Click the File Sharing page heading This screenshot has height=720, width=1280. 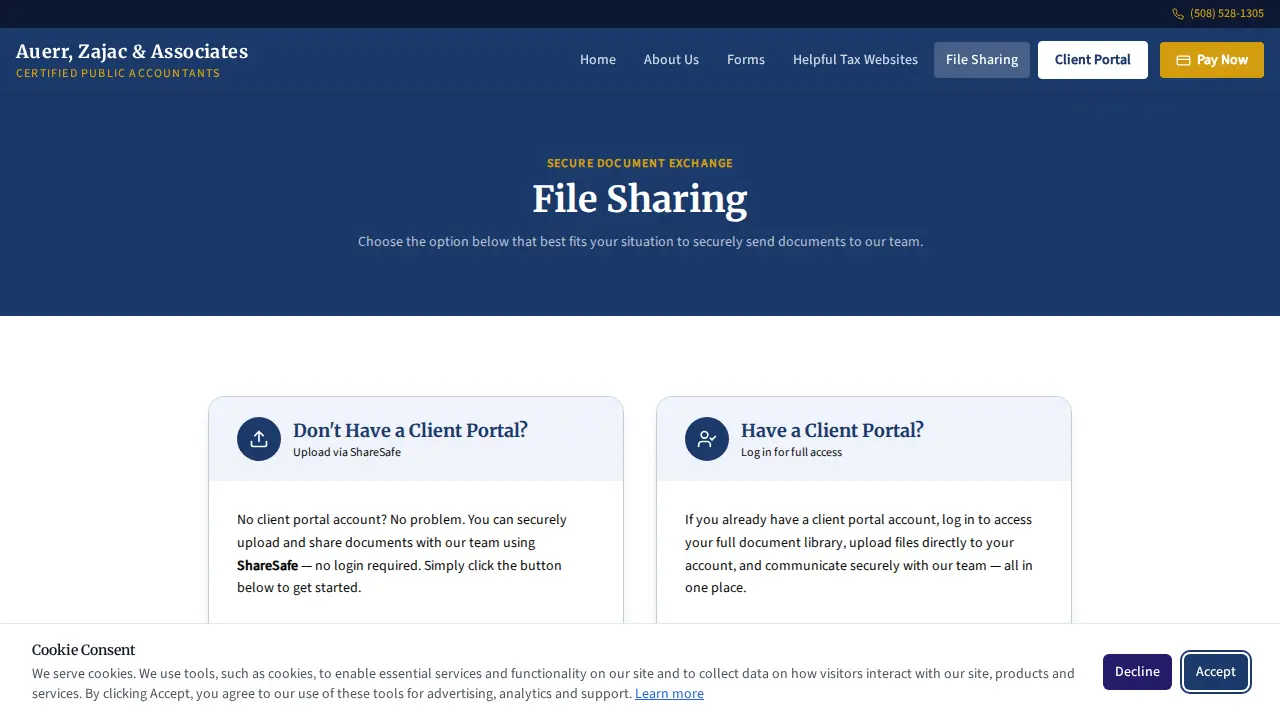point(640,199)
